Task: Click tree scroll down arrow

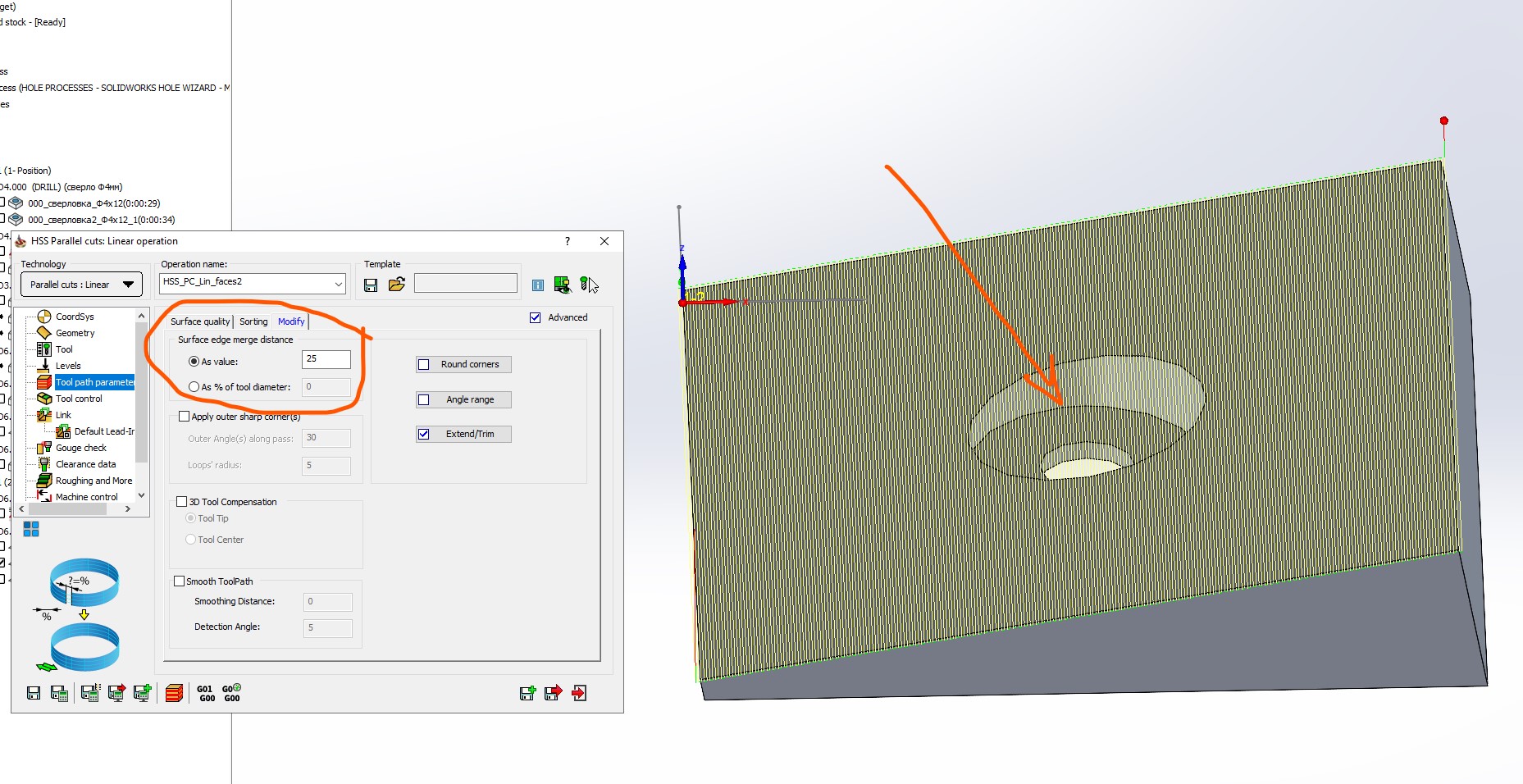Action: tap(142, 495)
